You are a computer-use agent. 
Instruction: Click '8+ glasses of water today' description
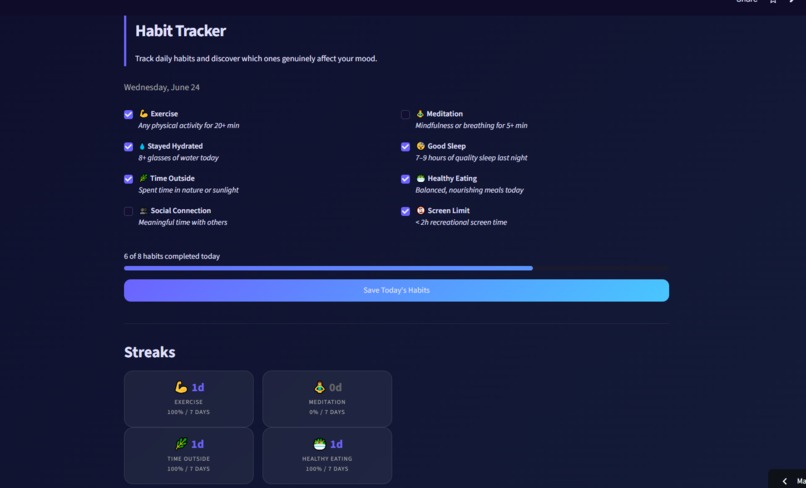(178, 158)
